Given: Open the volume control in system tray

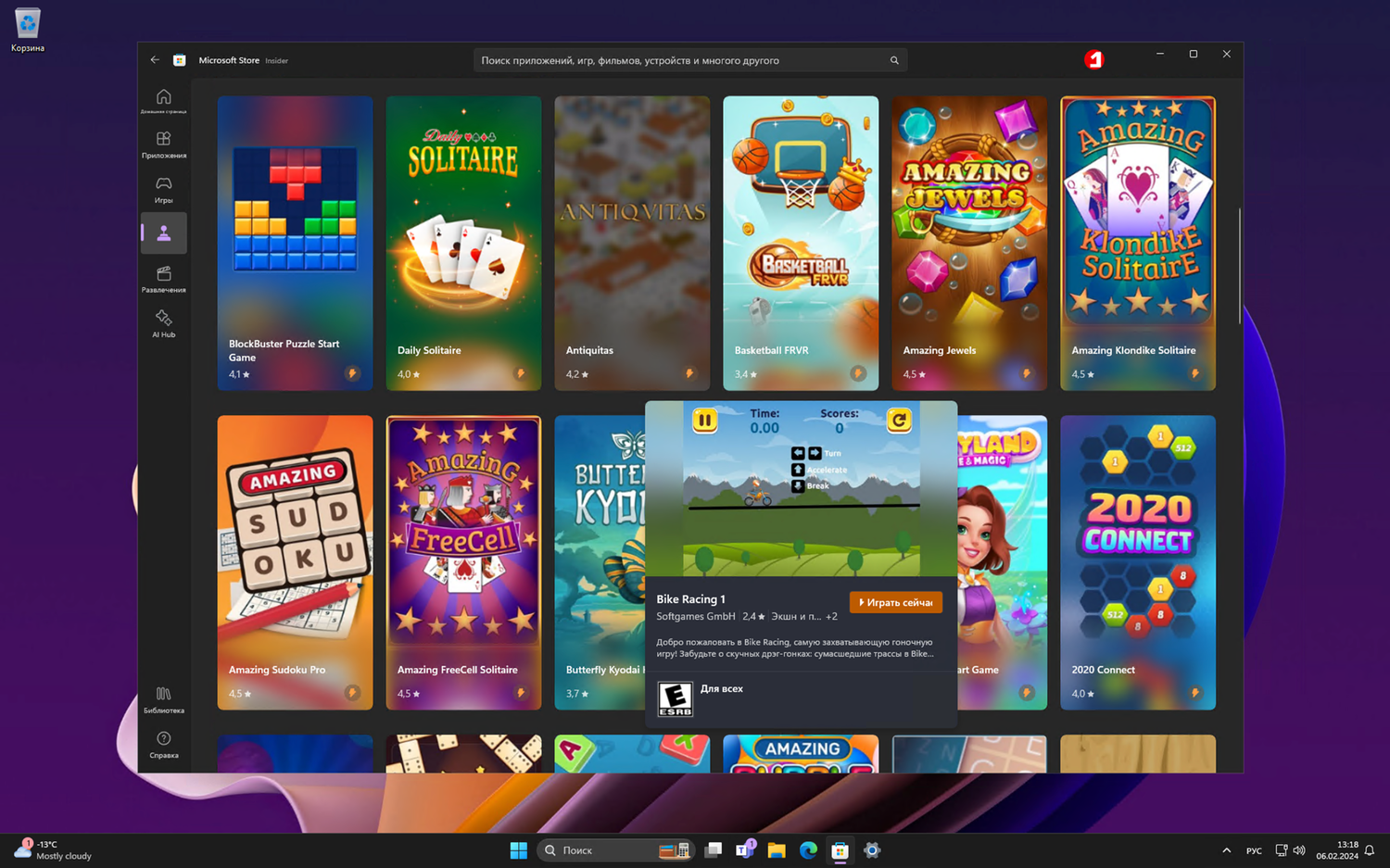Looking at the screenshot, I should [1299, 850].
